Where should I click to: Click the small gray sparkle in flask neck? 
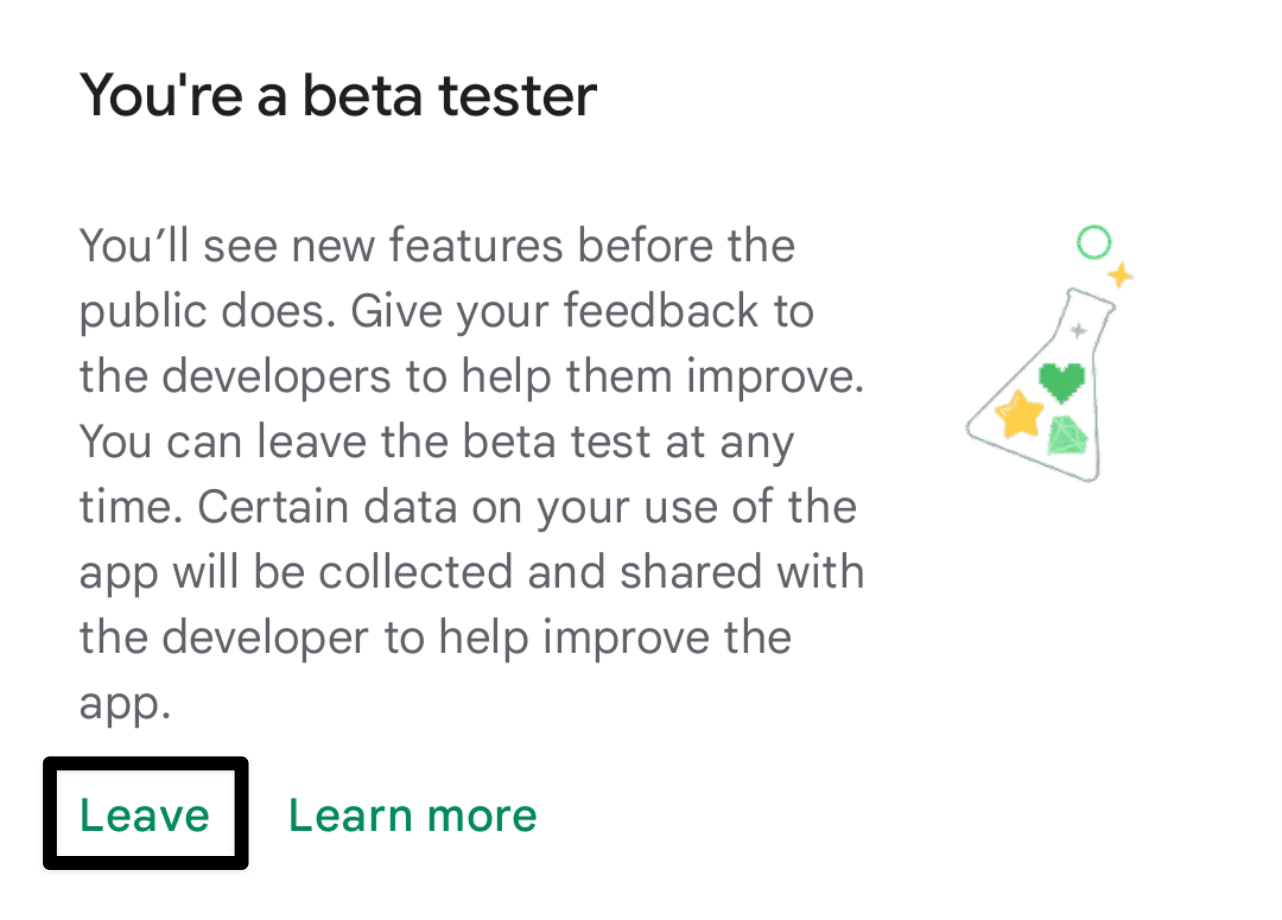[x=1077, y=329]
